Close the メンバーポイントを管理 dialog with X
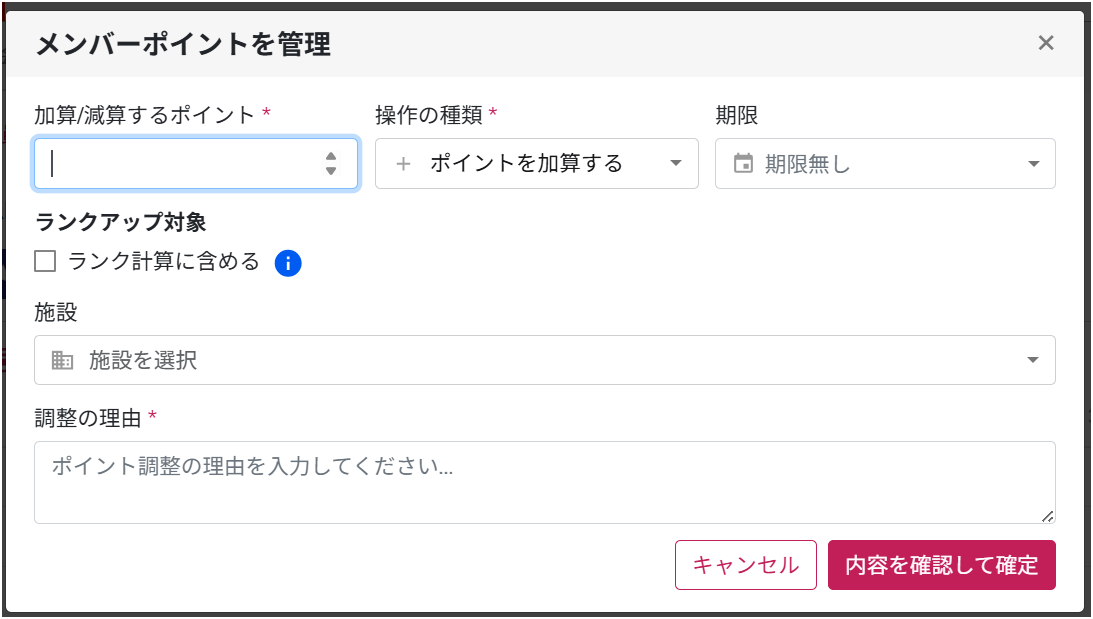Screen dimensions: 1093x619 (x=1046, y=43)
